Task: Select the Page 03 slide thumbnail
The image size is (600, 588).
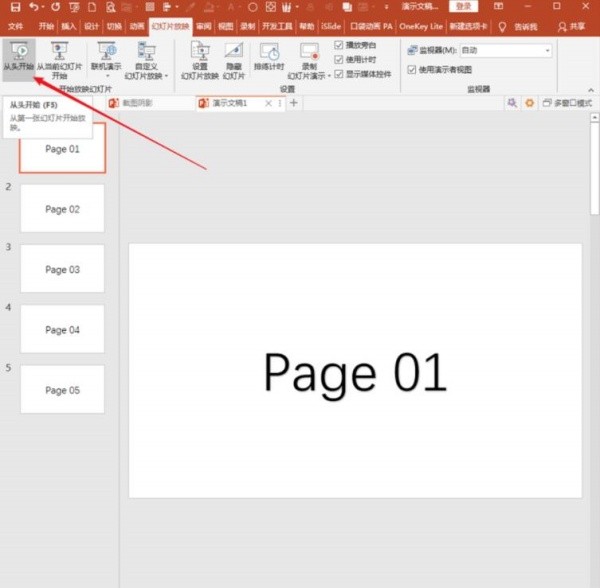Action: [x=62, y=269]
